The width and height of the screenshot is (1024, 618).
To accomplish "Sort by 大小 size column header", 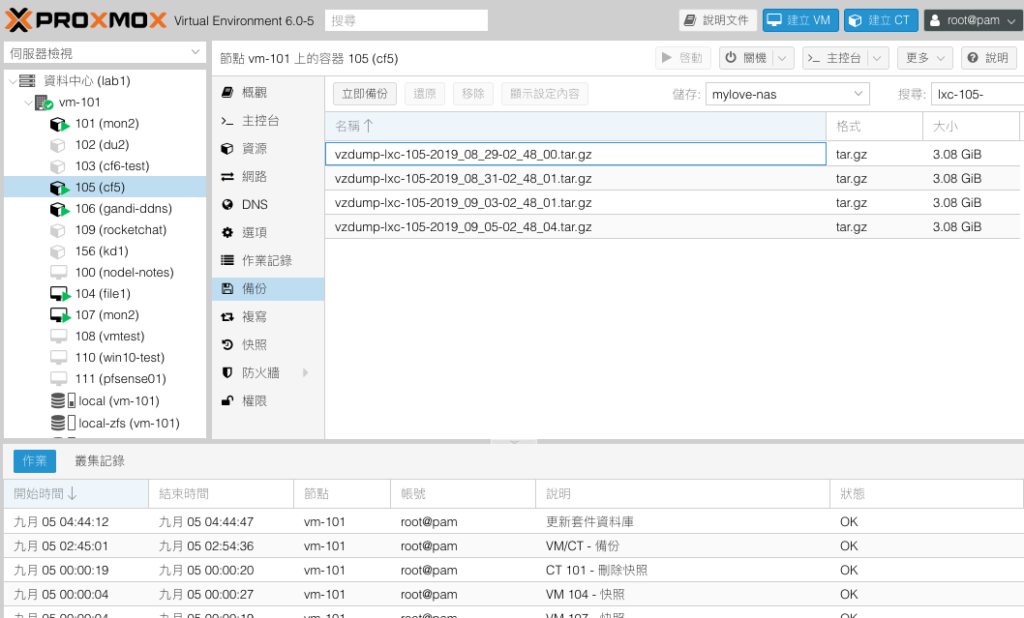I will tap(971, 126).
